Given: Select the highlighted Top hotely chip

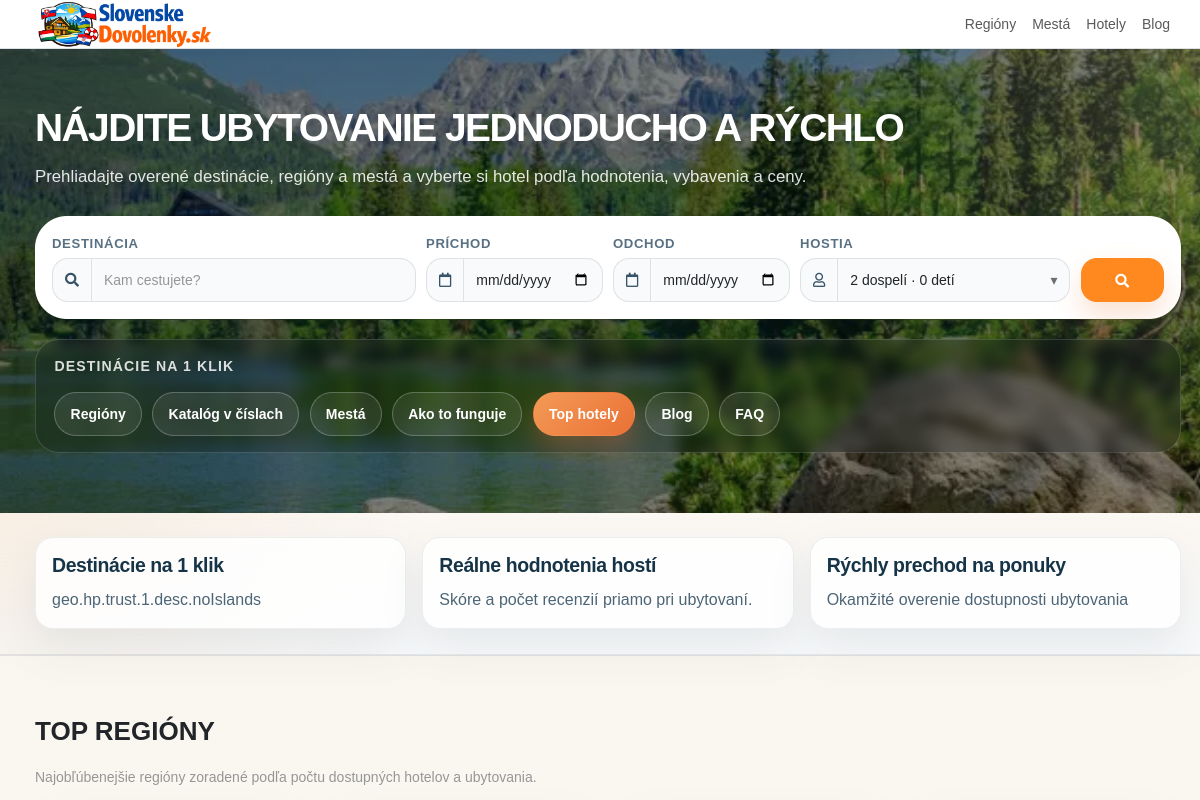Looking at the screenshot, I should tap(584, 414).
